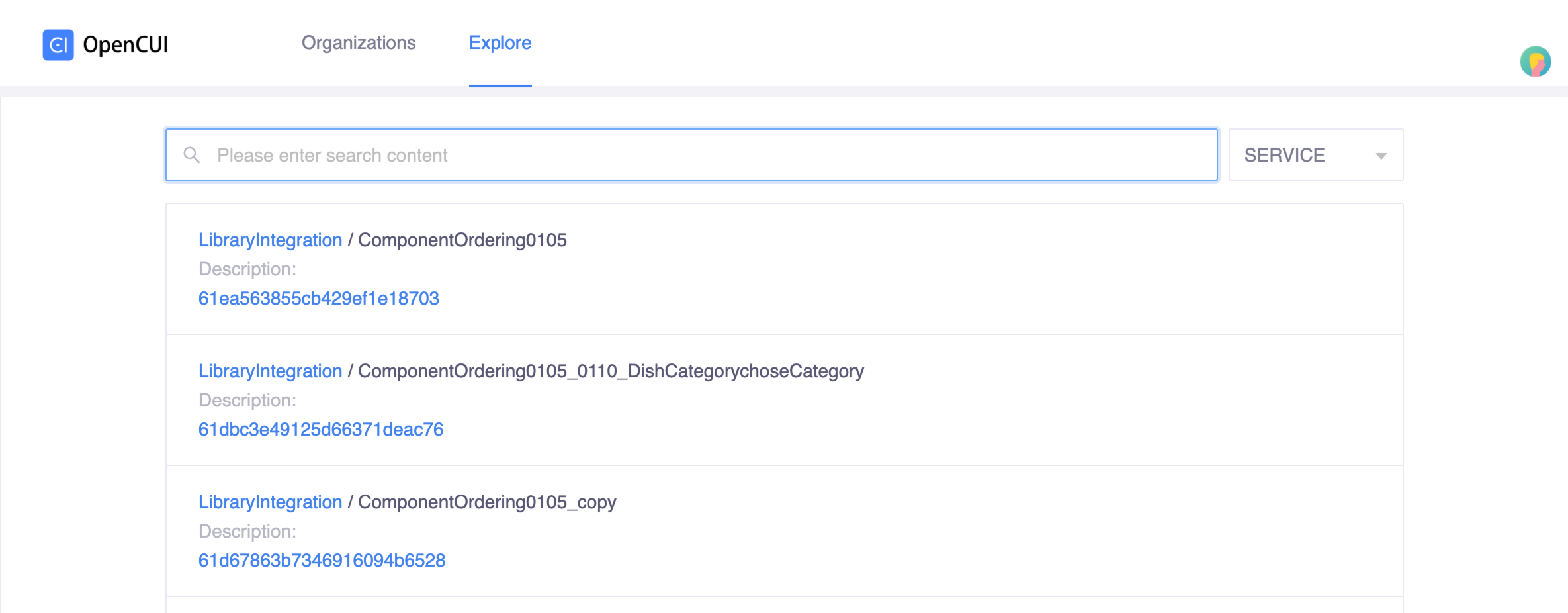Click the CI square icon in header
1568x613 pixels.
pos(58,45)
